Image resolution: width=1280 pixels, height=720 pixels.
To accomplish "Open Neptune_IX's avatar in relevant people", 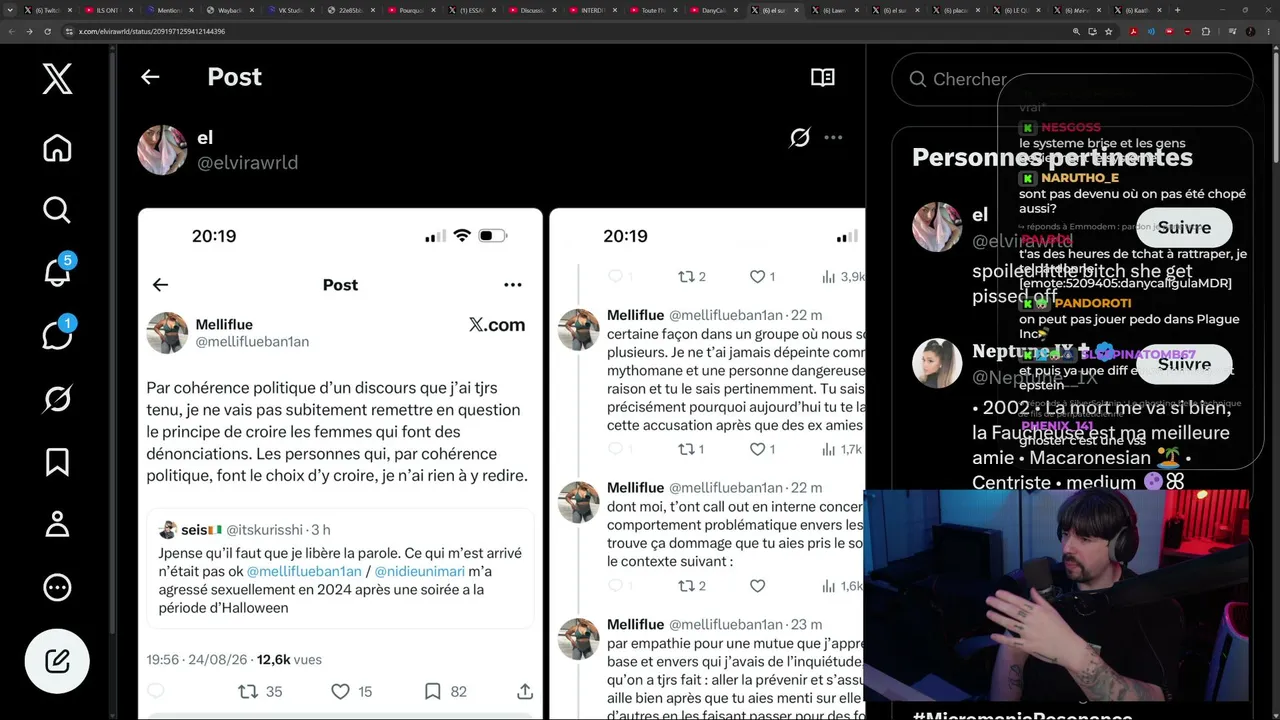I will click(937, 362).
